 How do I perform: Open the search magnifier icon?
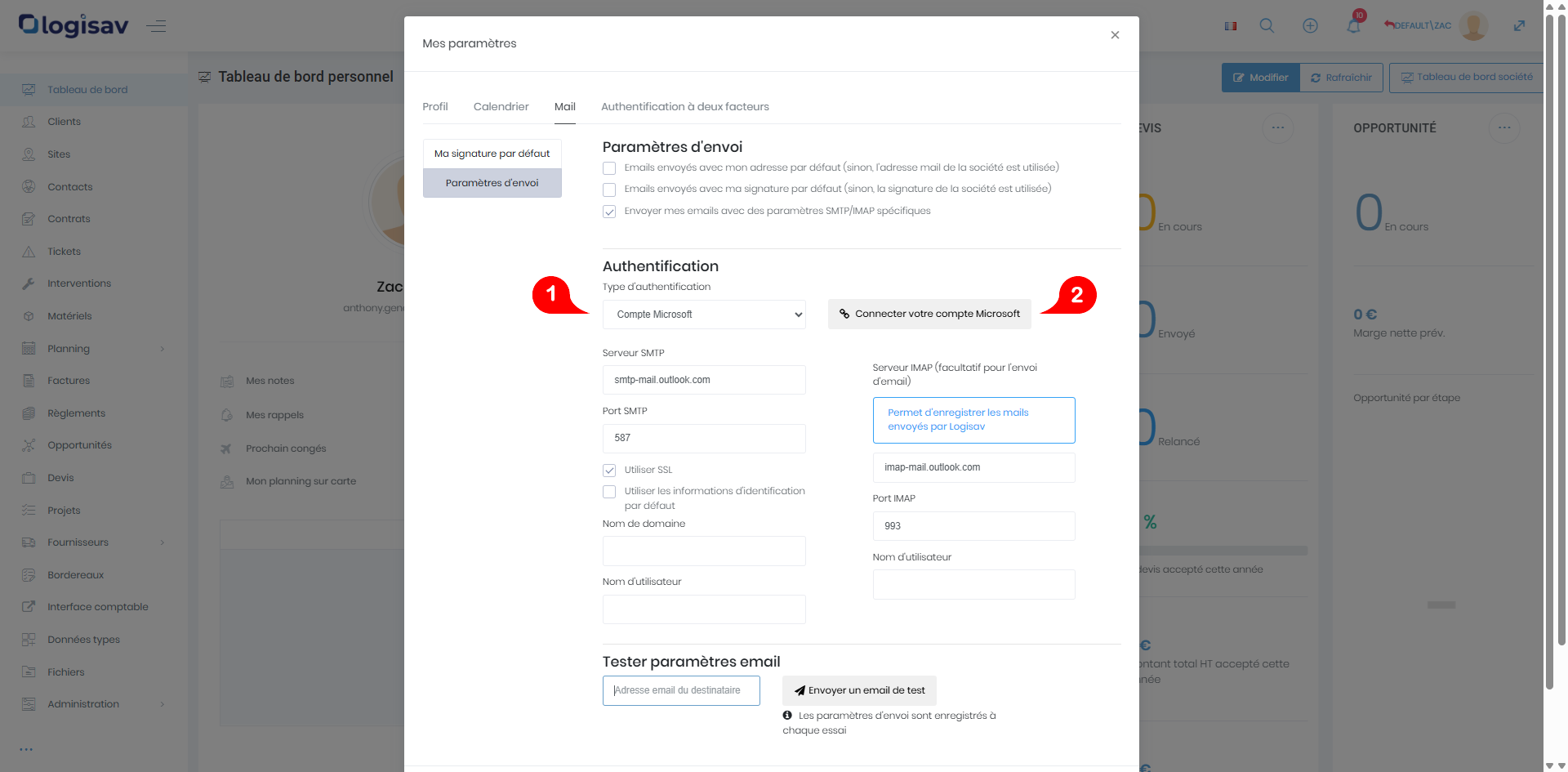click(x=1267, y=26)
